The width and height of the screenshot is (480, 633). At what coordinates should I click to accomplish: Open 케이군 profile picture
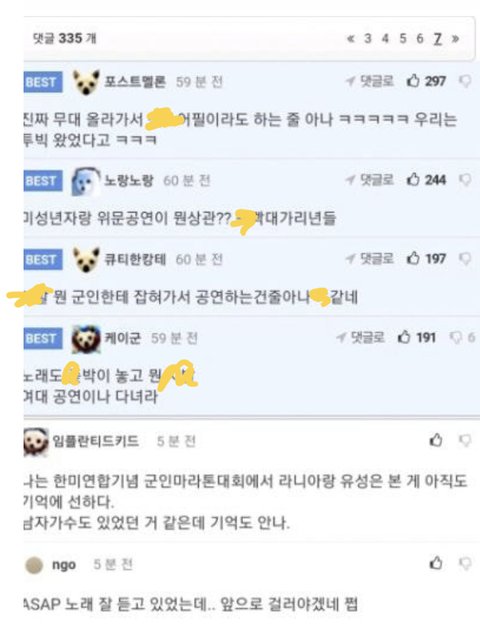click(x=86, y=339)
